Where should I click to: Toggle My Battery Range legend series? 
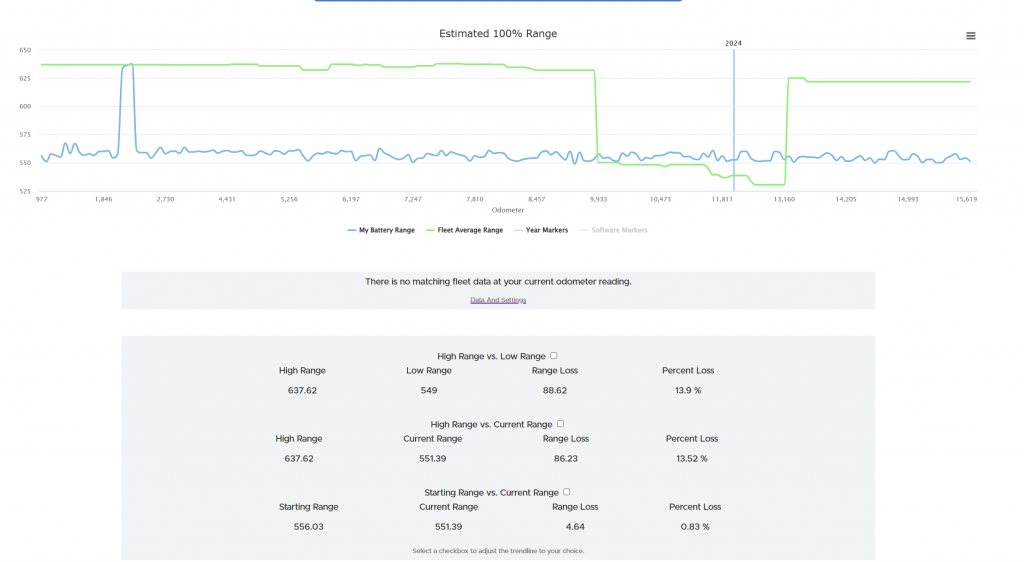[381, 230]
